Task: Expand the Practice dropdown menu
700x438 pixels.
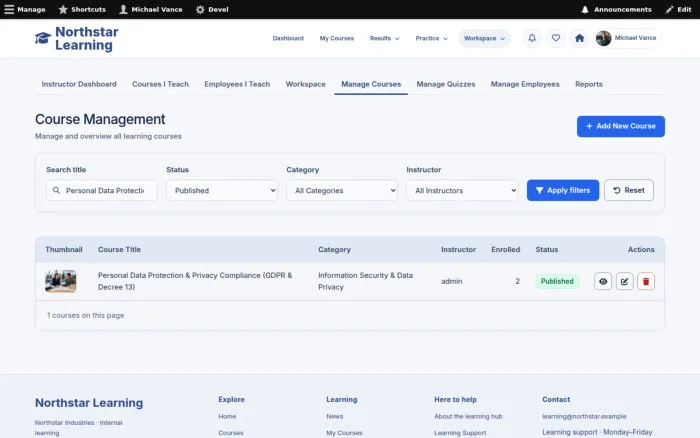Action: 431,38
